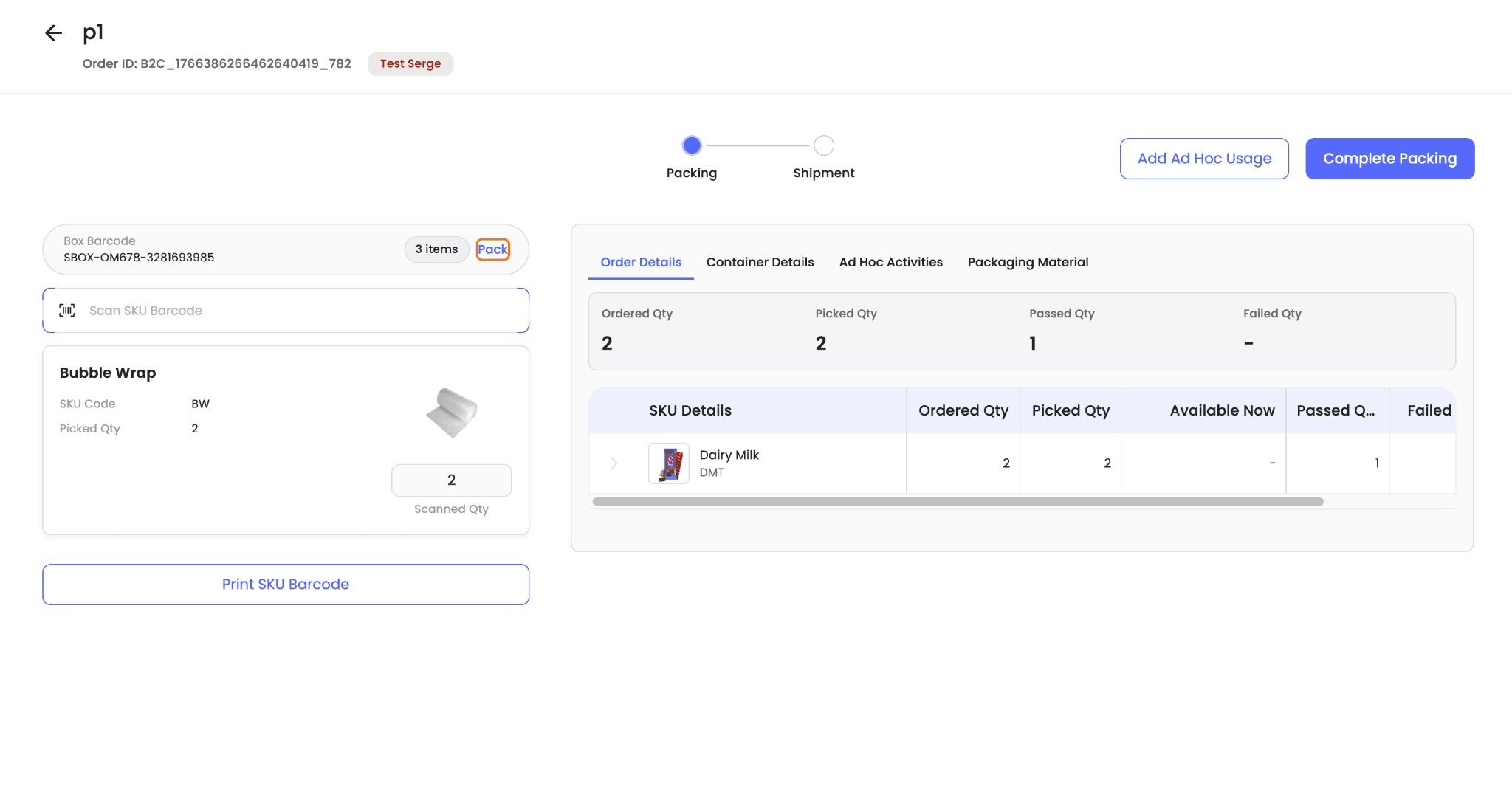Click the Dairy Milk product thumbnail

coord(668,463)
